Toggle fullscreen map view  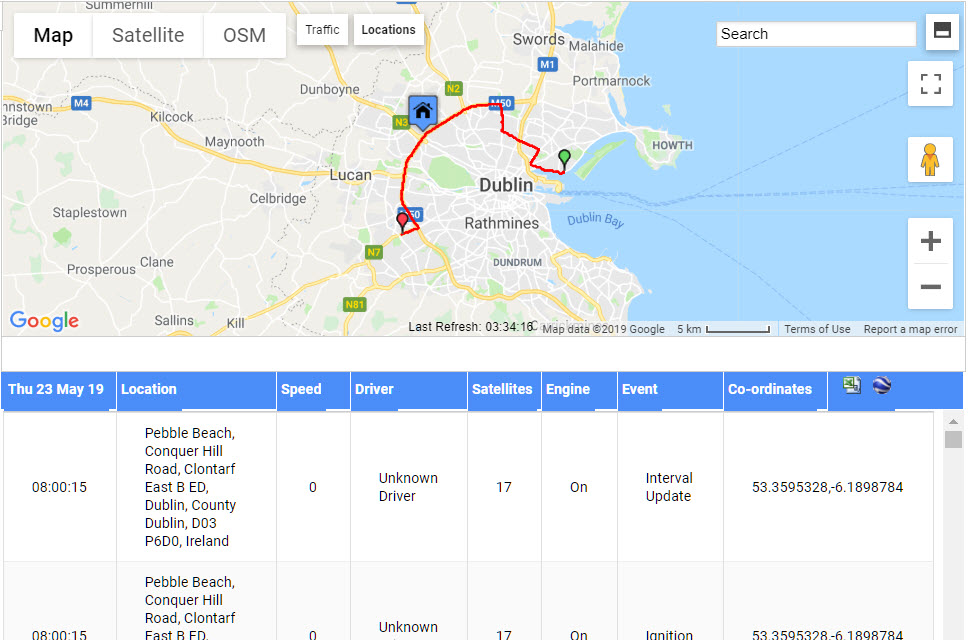(930, 83)
